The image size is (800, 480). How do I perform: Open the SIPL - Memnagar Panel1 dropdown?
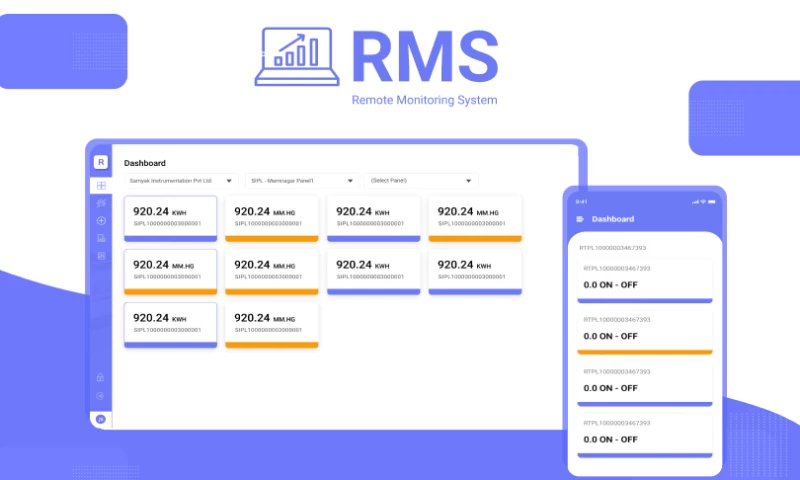[301, 181]
